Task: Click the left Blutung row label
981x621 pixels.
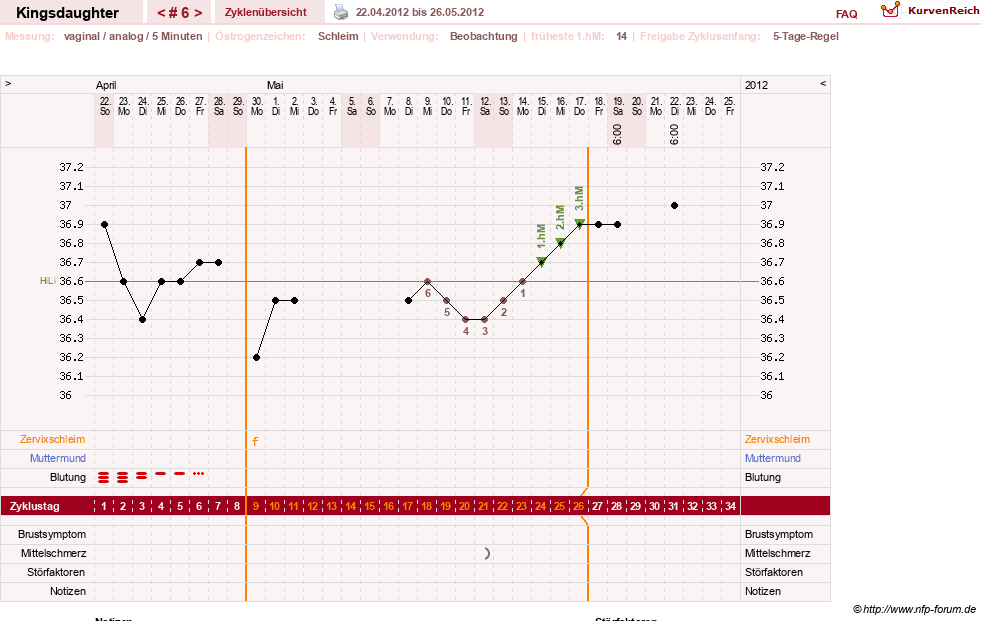Action: click(x=68, y=477)
